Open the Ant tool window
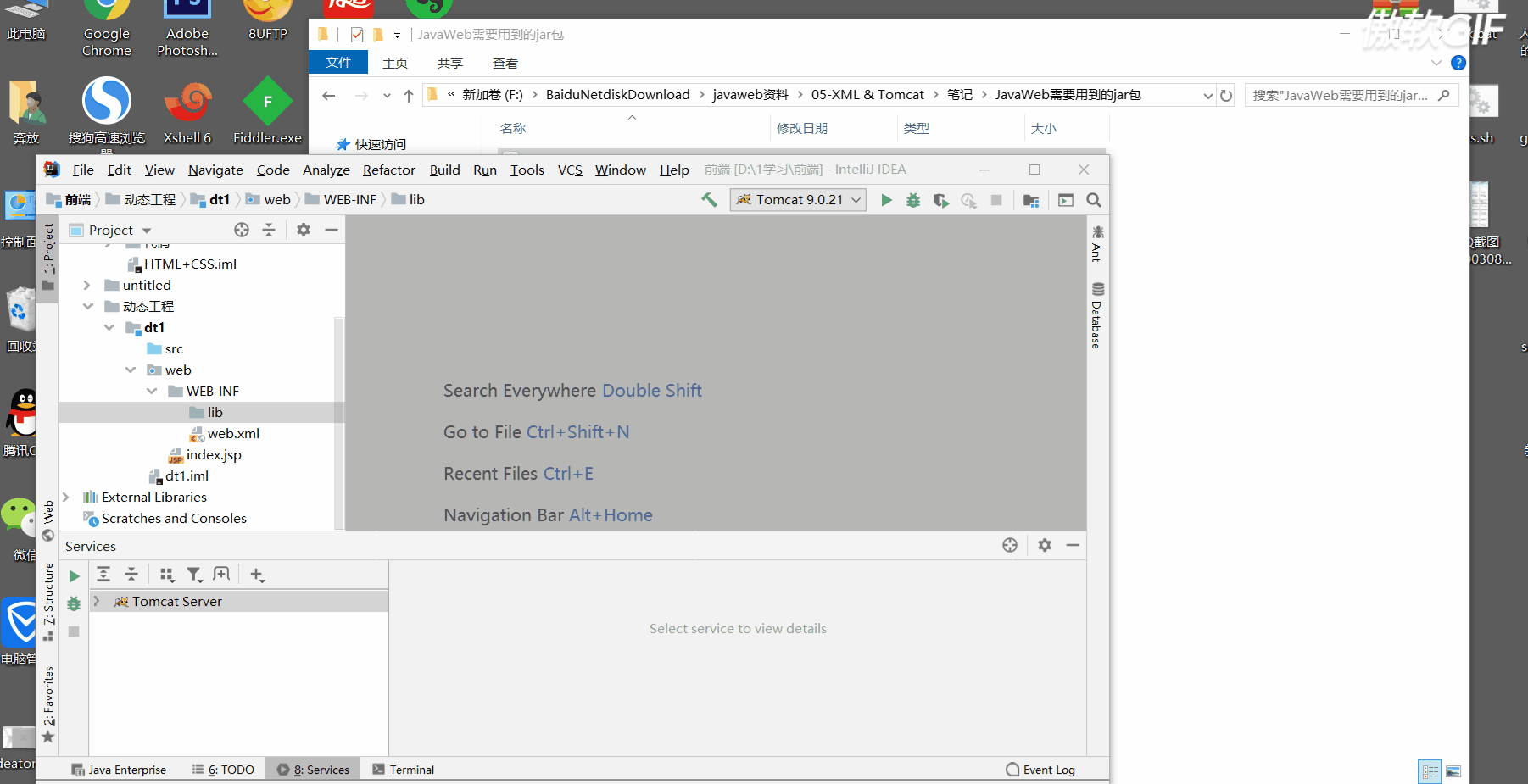The width and height of the screenshot is (1528, 784). (1097, 243)
